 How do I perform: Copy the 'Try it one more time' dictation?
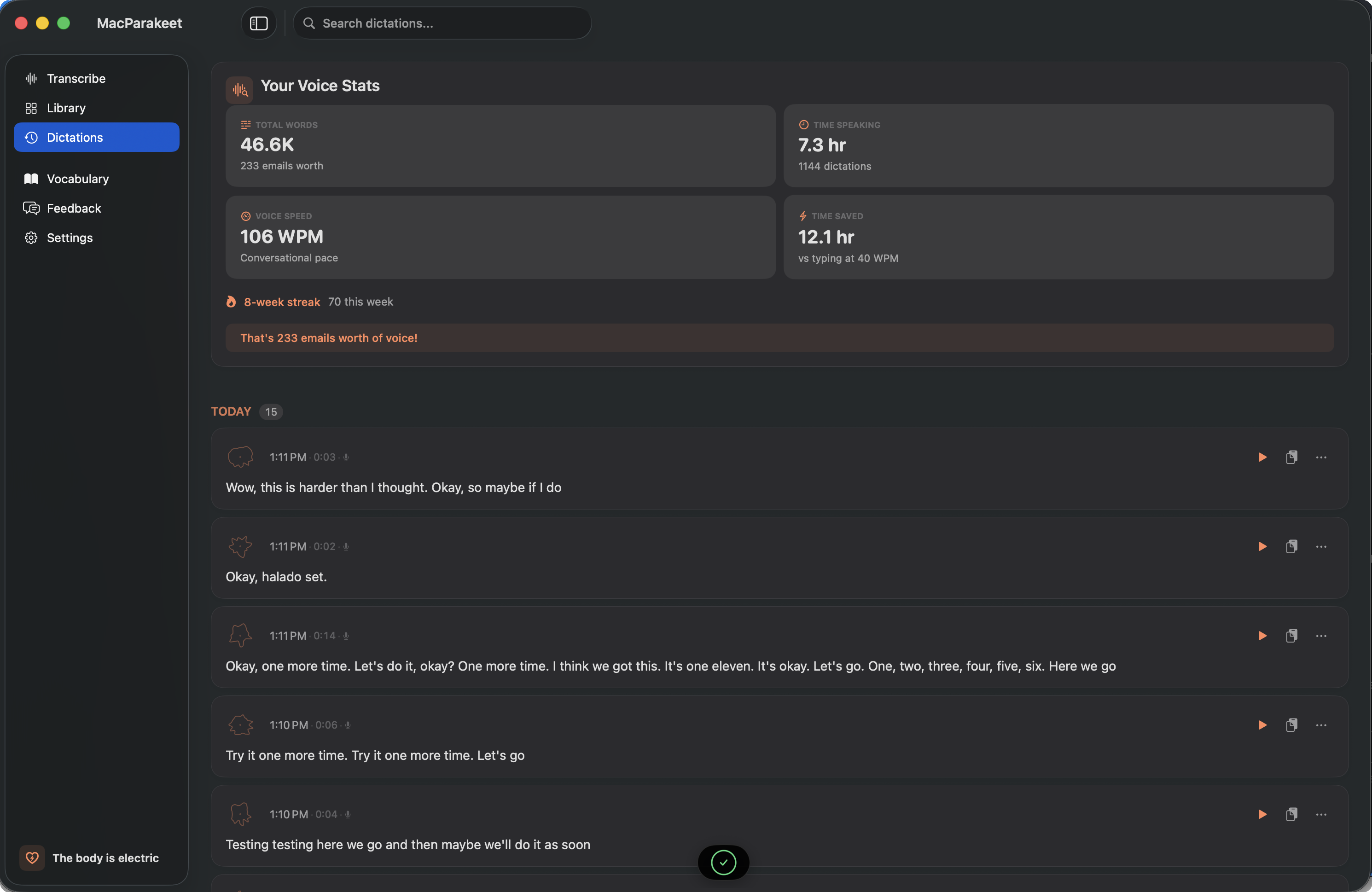(x=1292, y=725)
